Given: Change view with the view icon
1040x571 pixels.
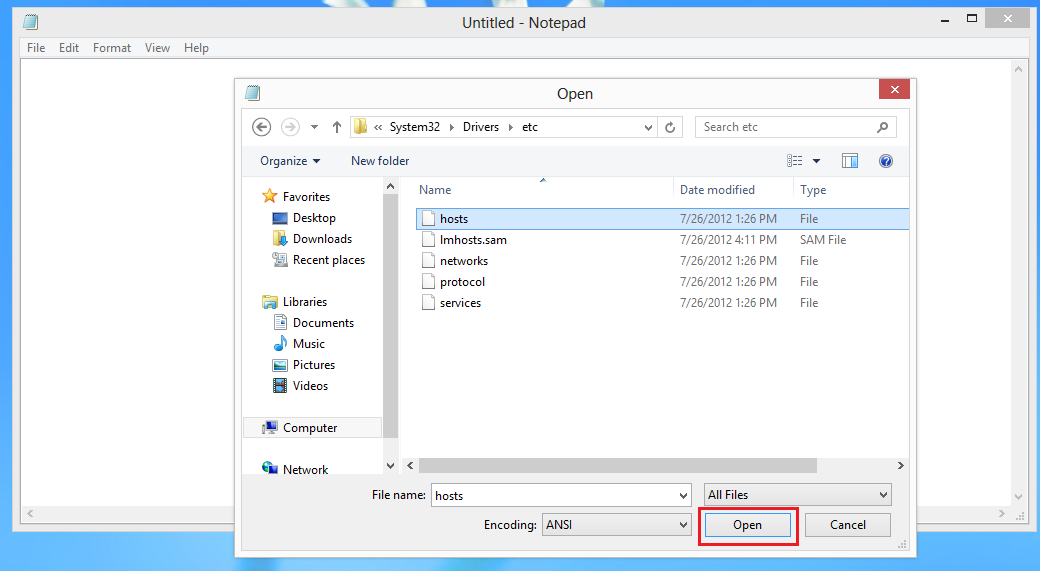Looking at the screenshot, I should [x=795, y=161].
